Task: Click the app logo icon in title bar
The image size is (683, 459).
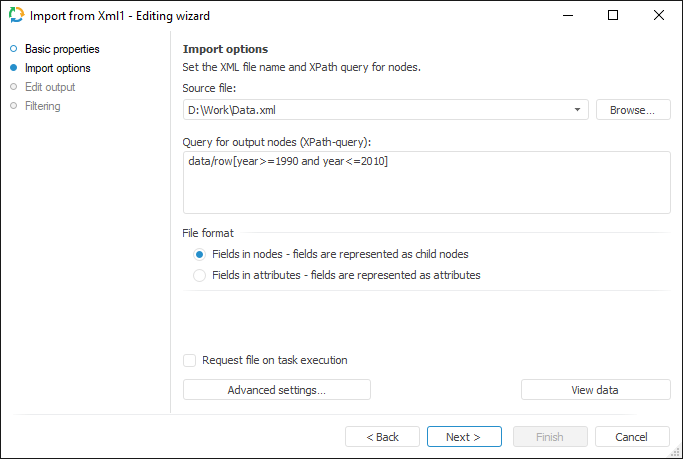Action: click(x=16, y=16)
